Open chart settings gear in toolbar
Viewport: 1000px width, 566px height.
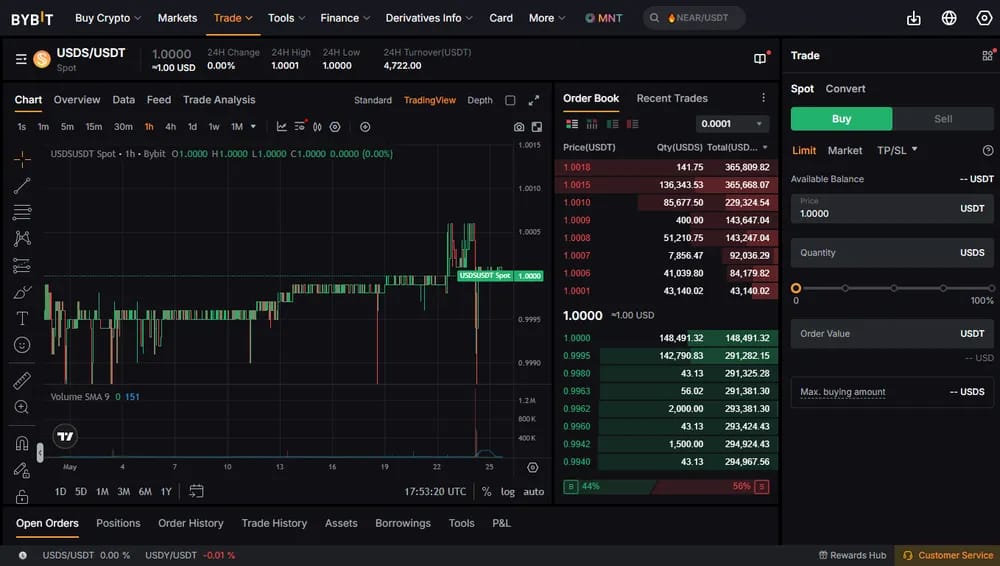coord(335,126)
